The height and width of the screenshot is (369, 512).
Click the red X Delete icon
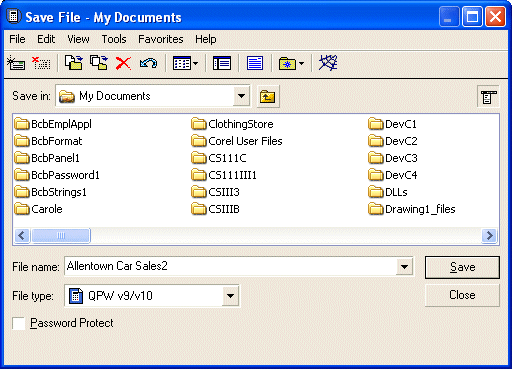[123, 63]
